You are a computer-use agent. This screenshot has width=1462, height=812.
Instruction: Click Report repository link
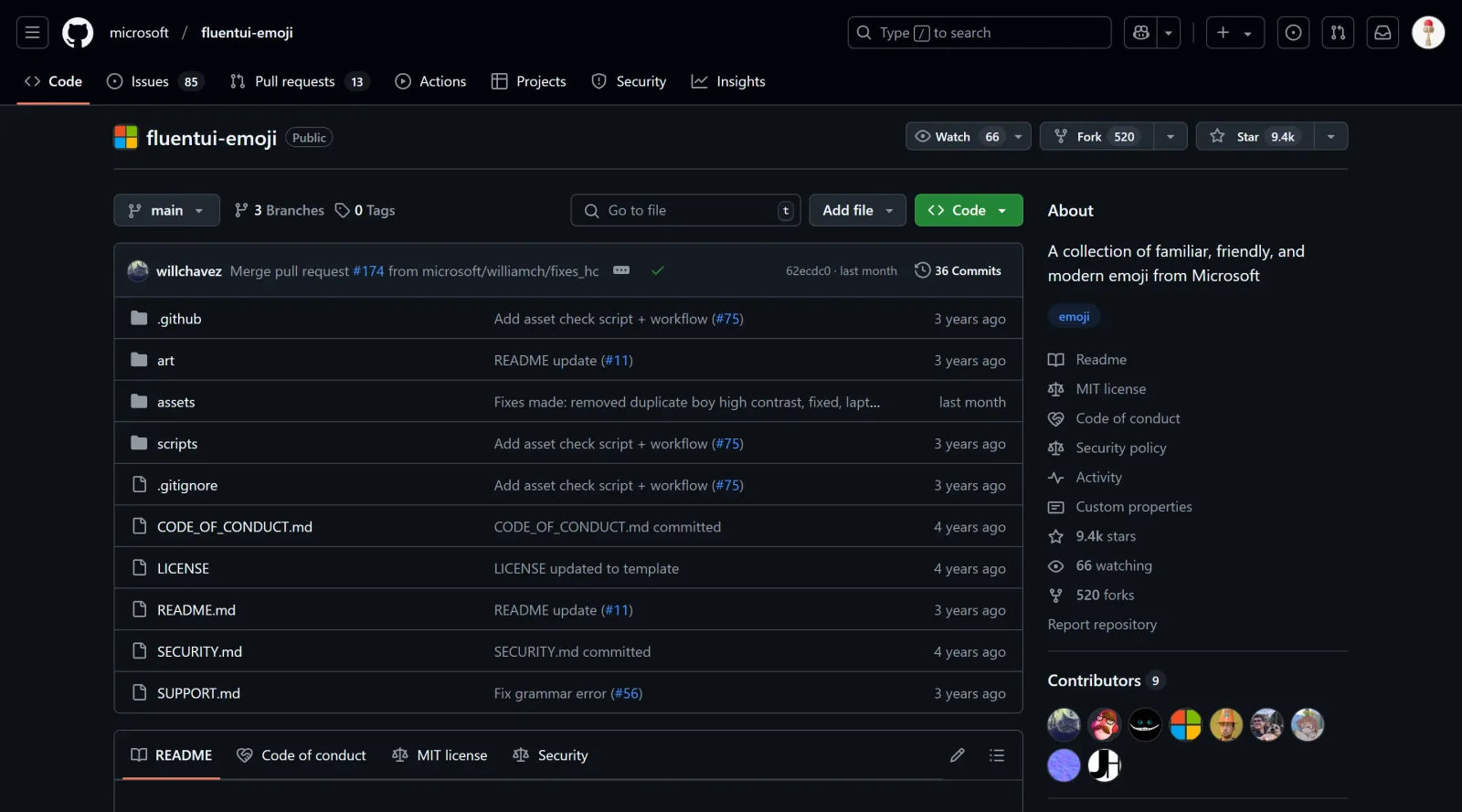pos(1102,625)
